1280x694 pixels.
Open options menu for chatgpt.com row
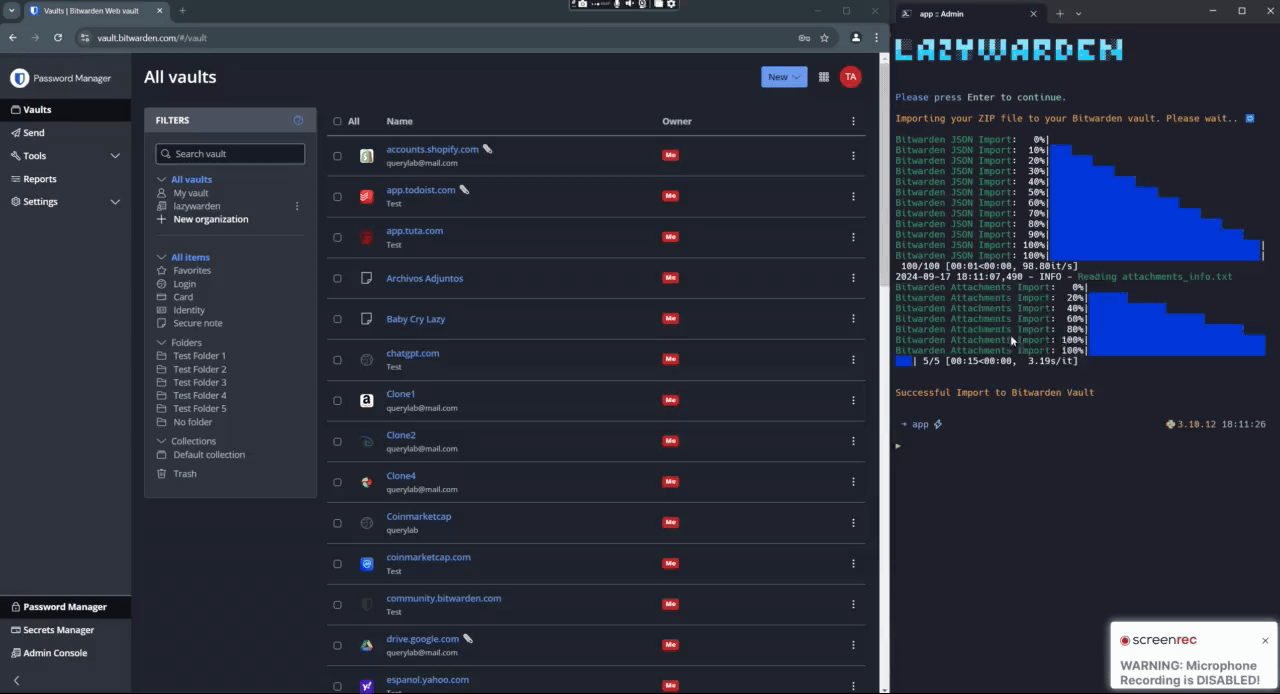tap(853, 359)
